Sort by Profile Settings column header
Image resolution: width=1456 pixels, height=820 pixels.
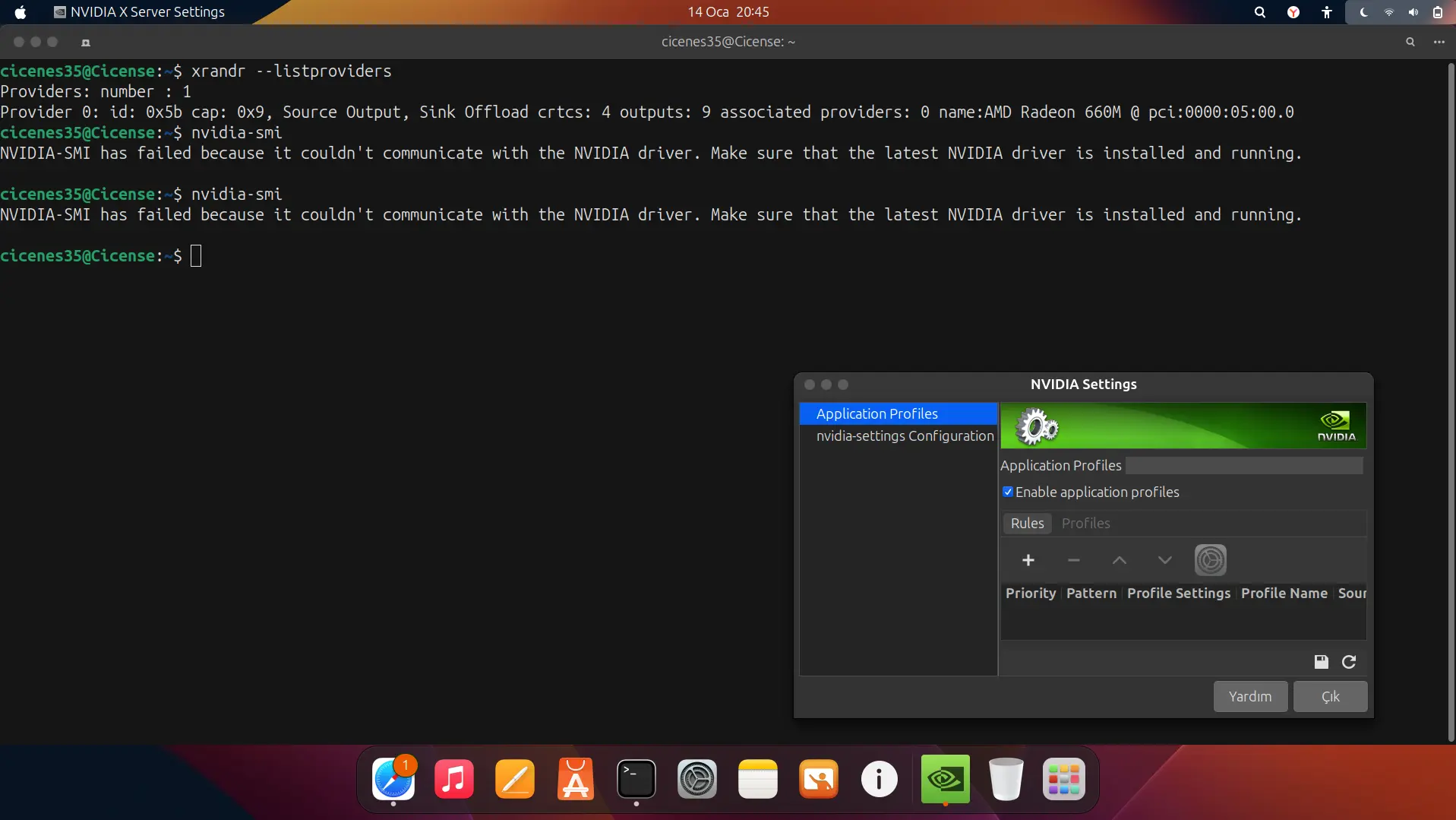click(x=1179, y=593)
